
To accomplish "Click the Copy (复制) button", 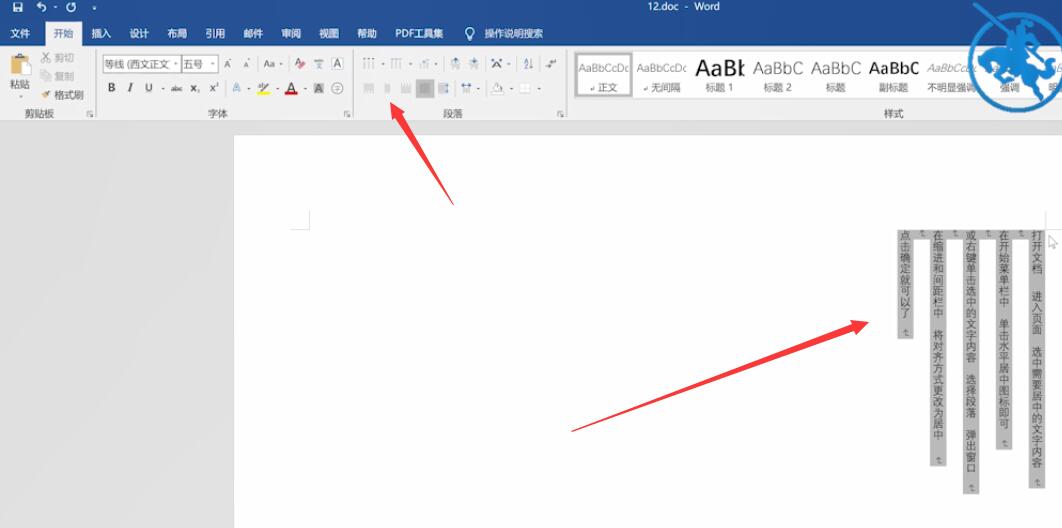I will click(58, 76).
